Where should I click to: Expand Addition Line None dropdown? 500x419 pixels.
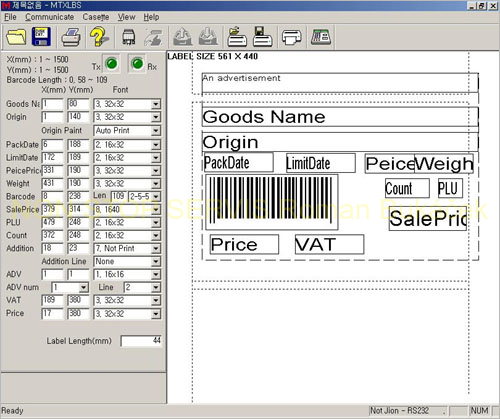coord(156,262)
